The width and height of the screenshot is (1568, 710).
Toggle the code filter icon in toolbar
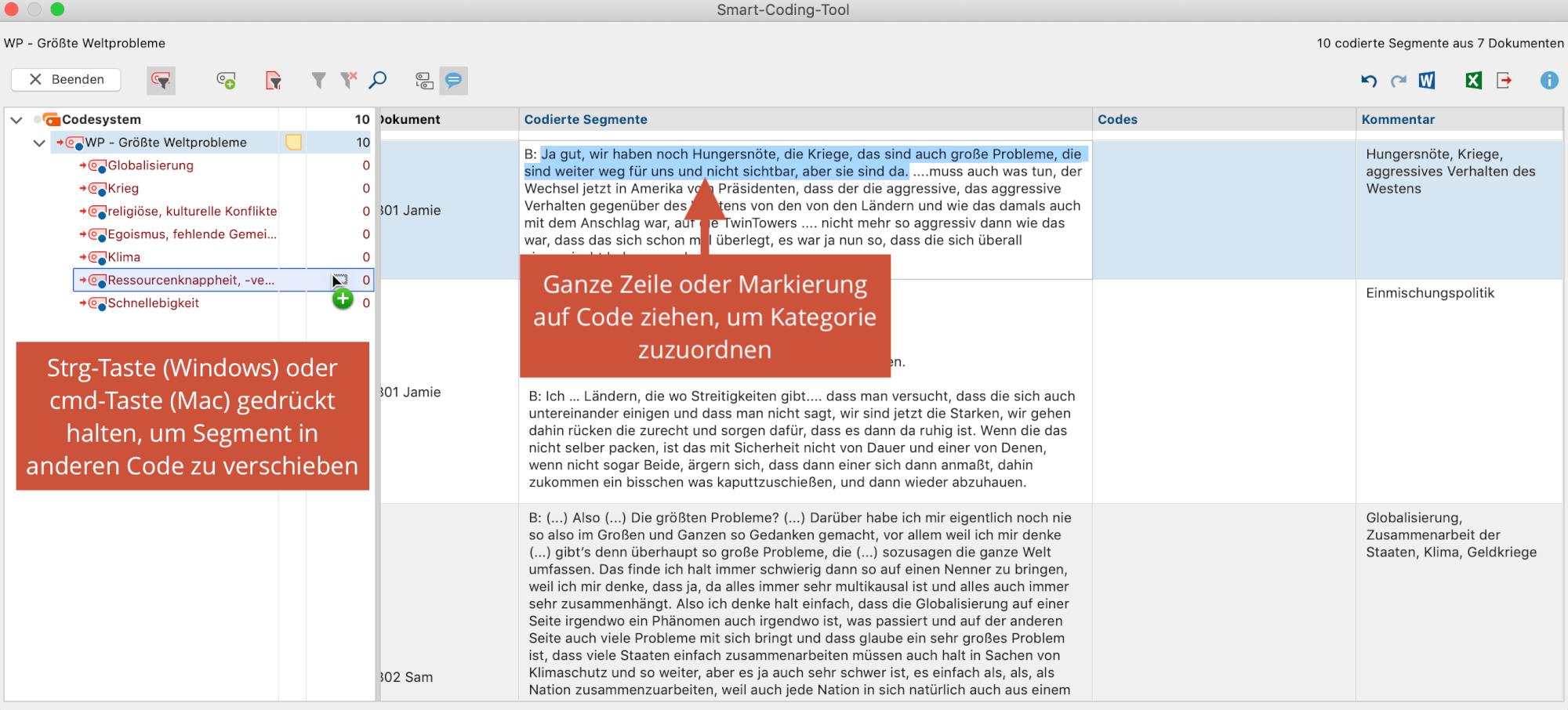[x=161, y=80]
